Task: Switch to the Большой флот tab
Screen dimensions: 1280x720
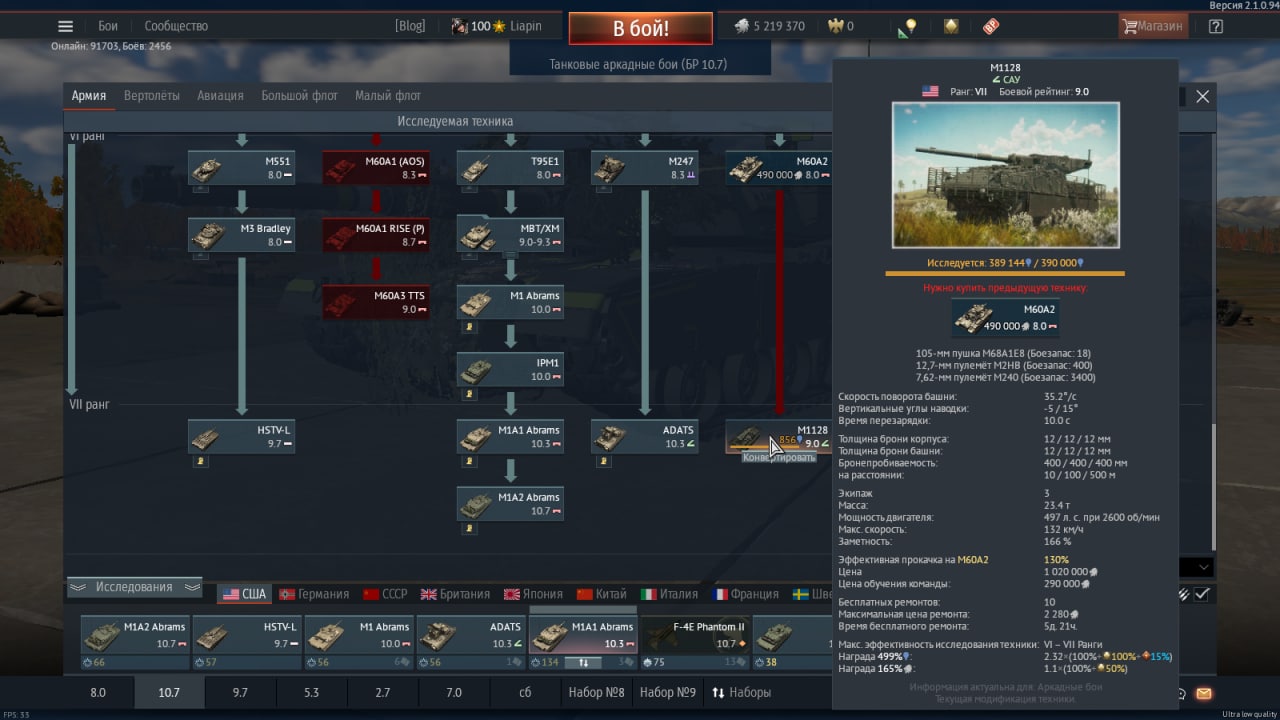Action: (299, 96)
